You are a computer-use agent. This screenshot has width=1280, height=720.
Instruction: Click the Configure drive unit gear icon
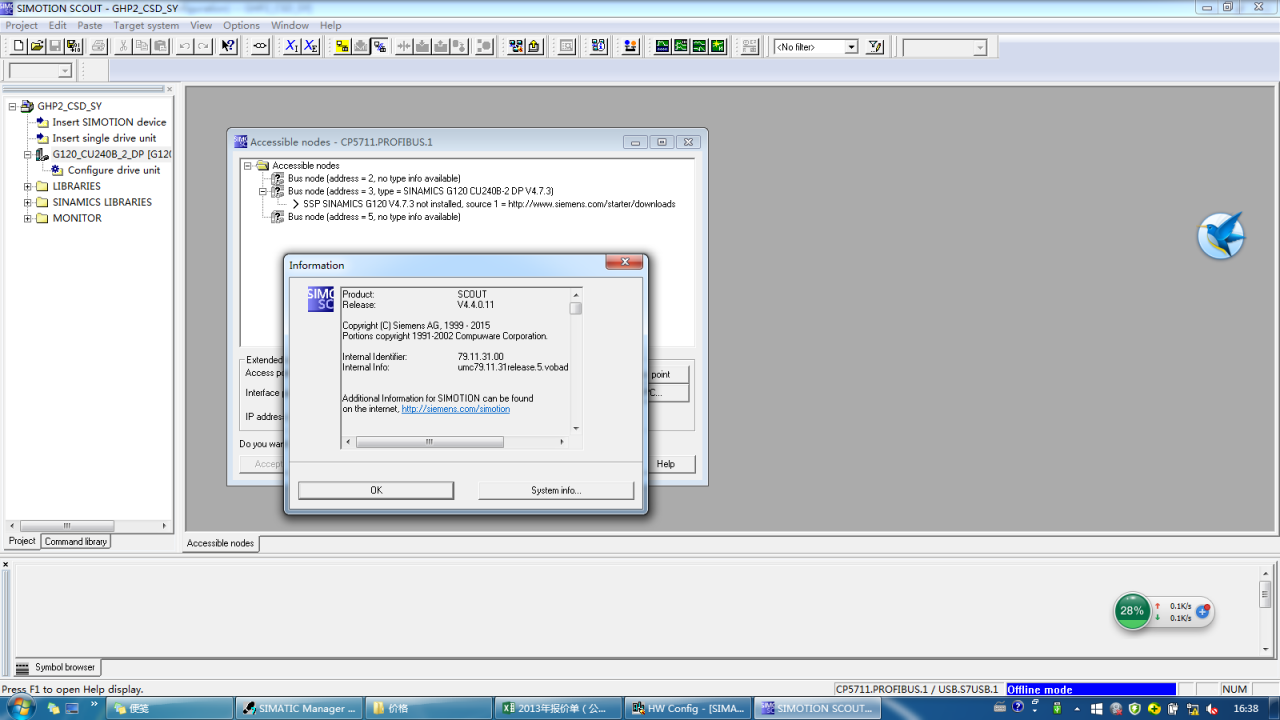[57, 170]
